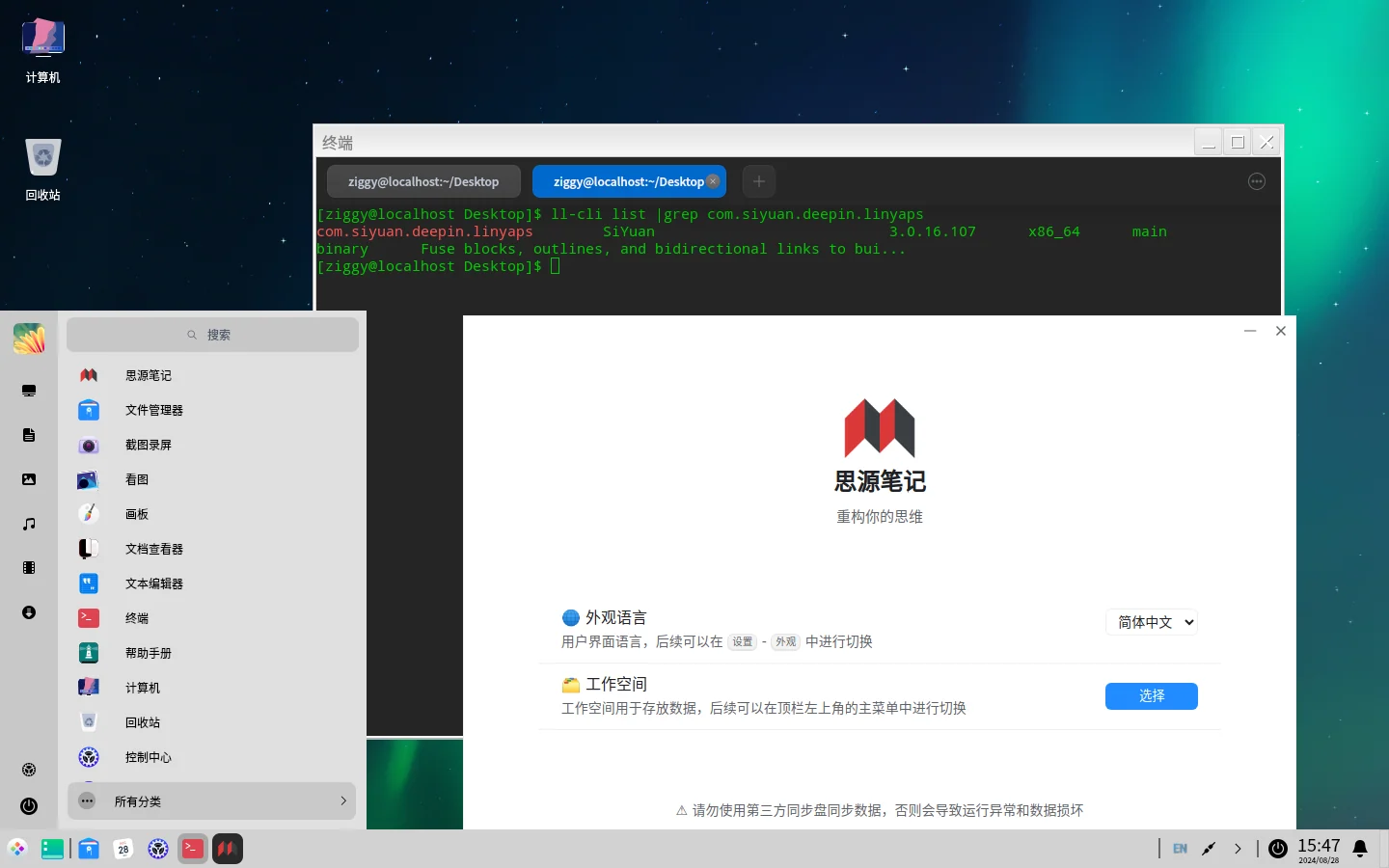Expand 所有分类 all categories
The image size is (1389, 868).
click(212, 800)
